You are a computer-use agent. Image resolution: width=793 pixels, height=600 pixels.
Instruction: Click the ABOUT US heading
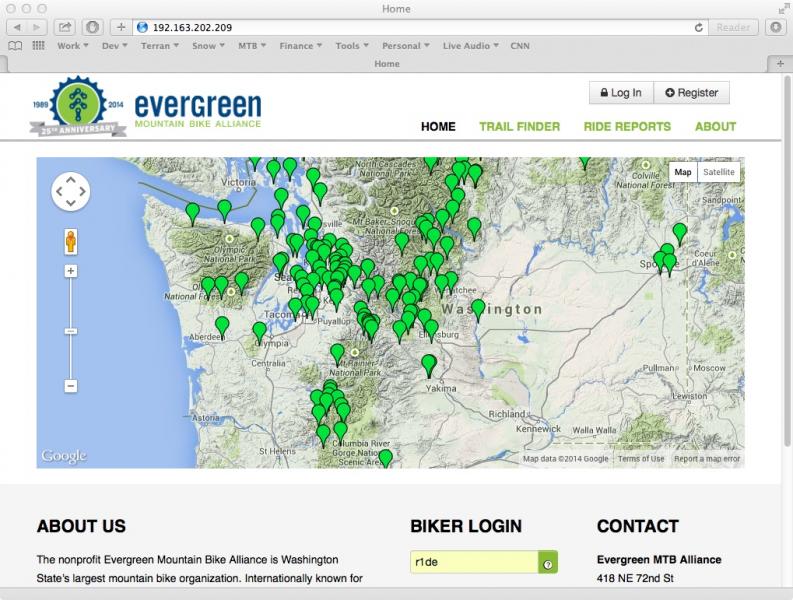pos(81,526)
